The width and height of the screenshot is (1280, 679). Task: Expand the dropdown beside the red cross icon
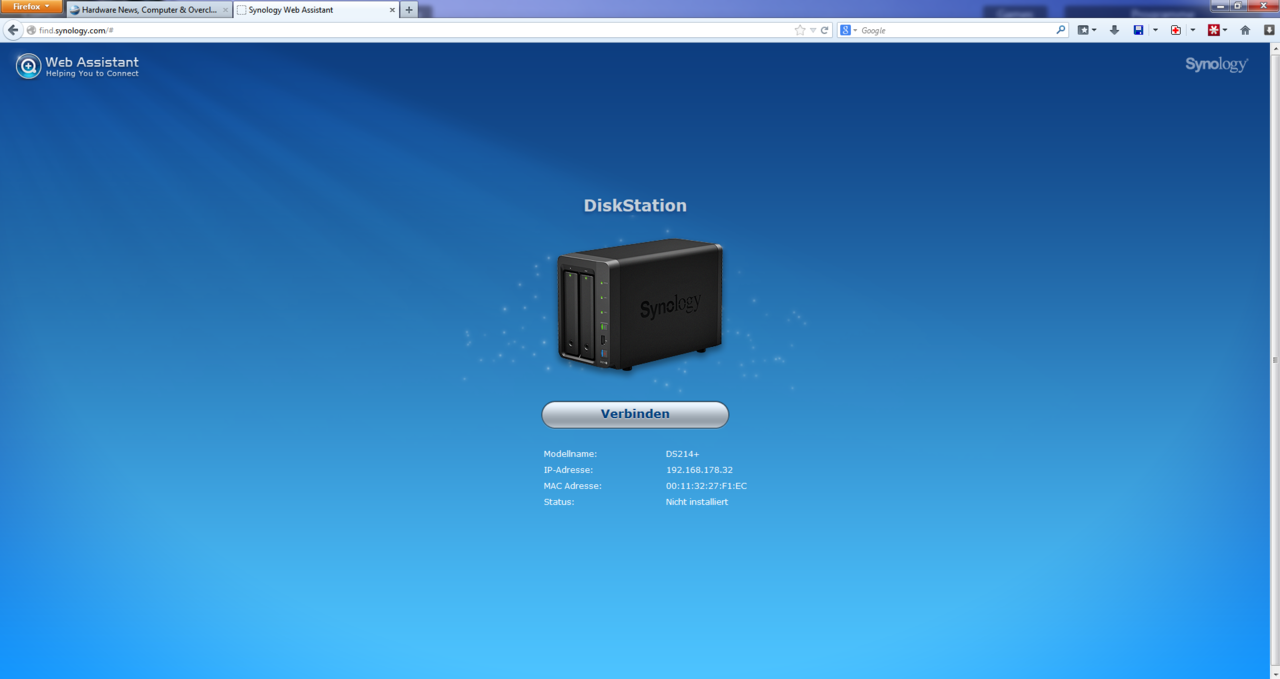coord(1193,31)
